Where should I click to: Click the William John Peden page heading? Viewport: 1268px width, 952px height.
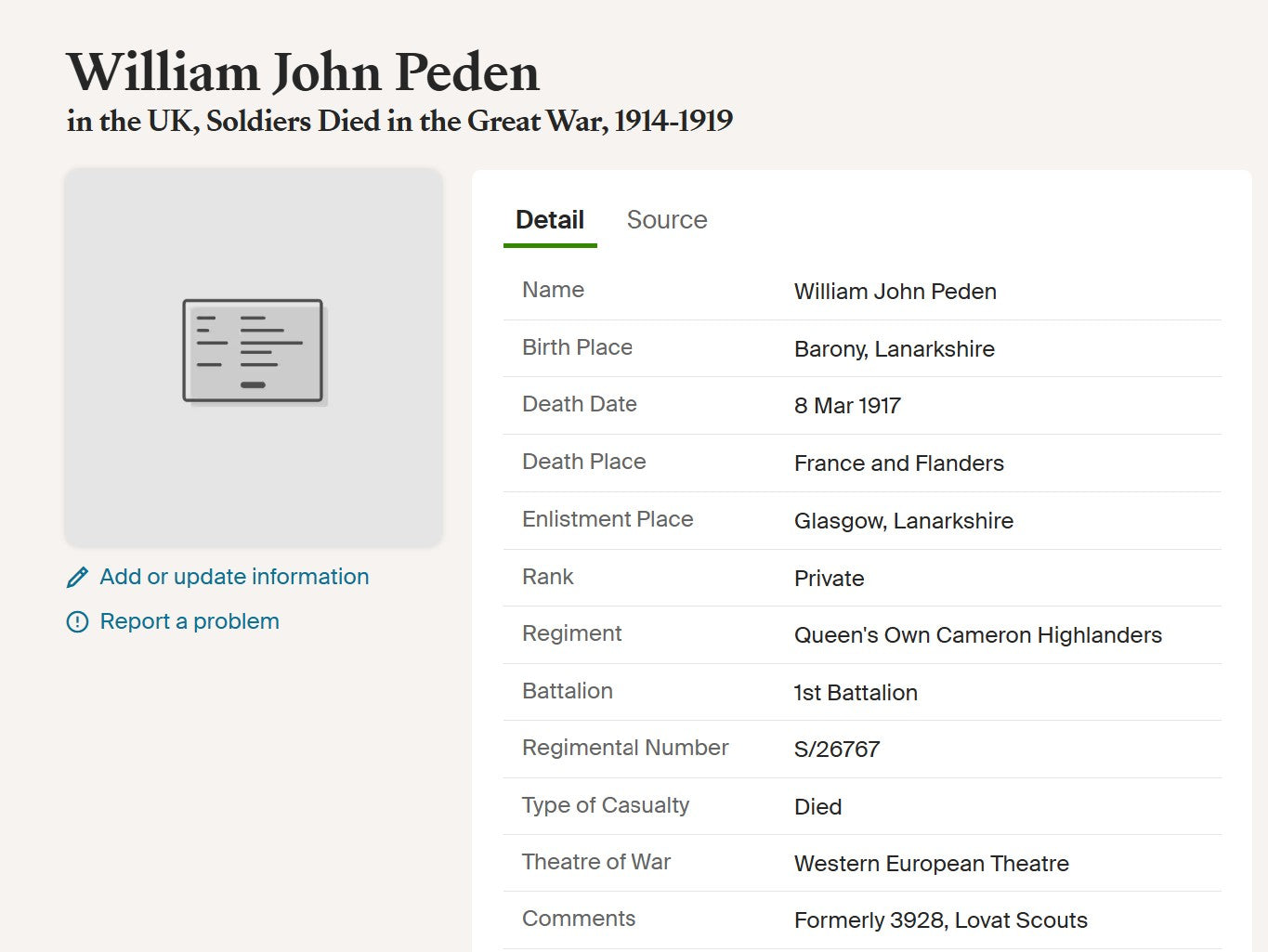pos(303,72)
